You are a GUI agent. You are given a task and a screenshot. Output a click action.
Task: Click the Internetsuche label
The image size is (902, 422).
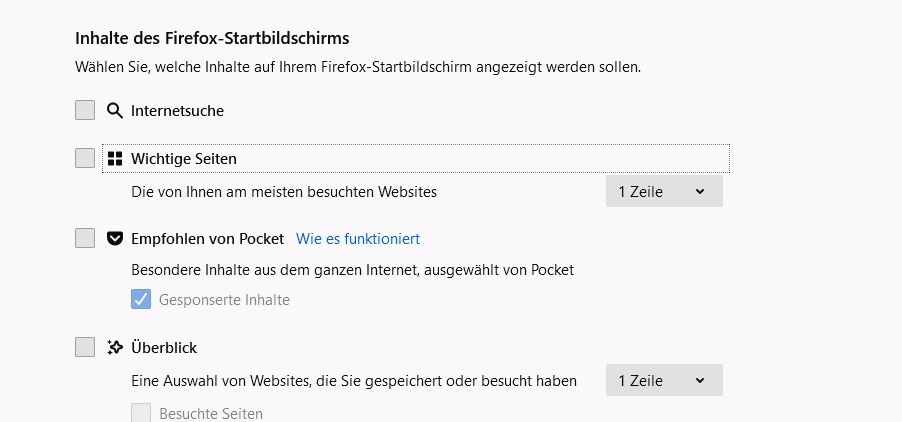pos(177,111)
